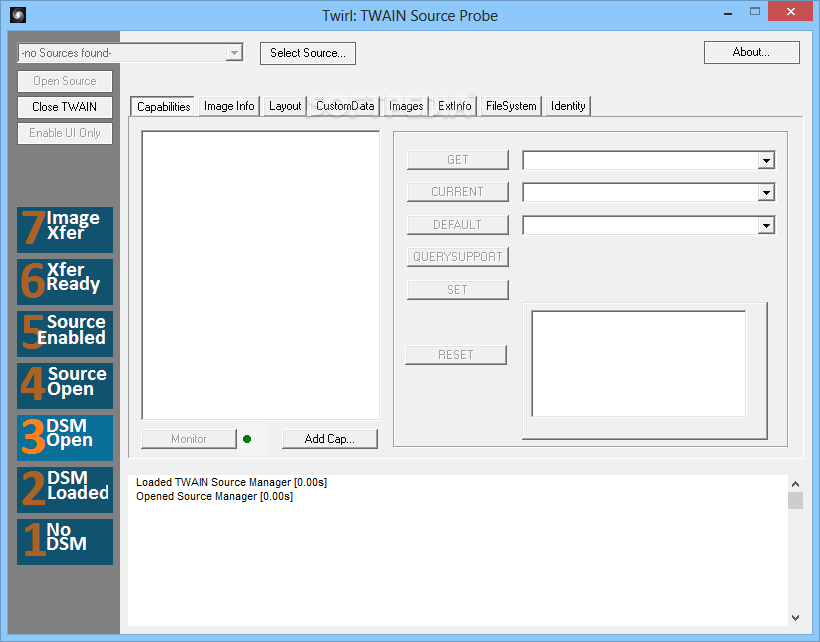820x642 pixels.
Task: Switch to the Image Info tab
Action: pyautogui.click(x=229, y=106)
